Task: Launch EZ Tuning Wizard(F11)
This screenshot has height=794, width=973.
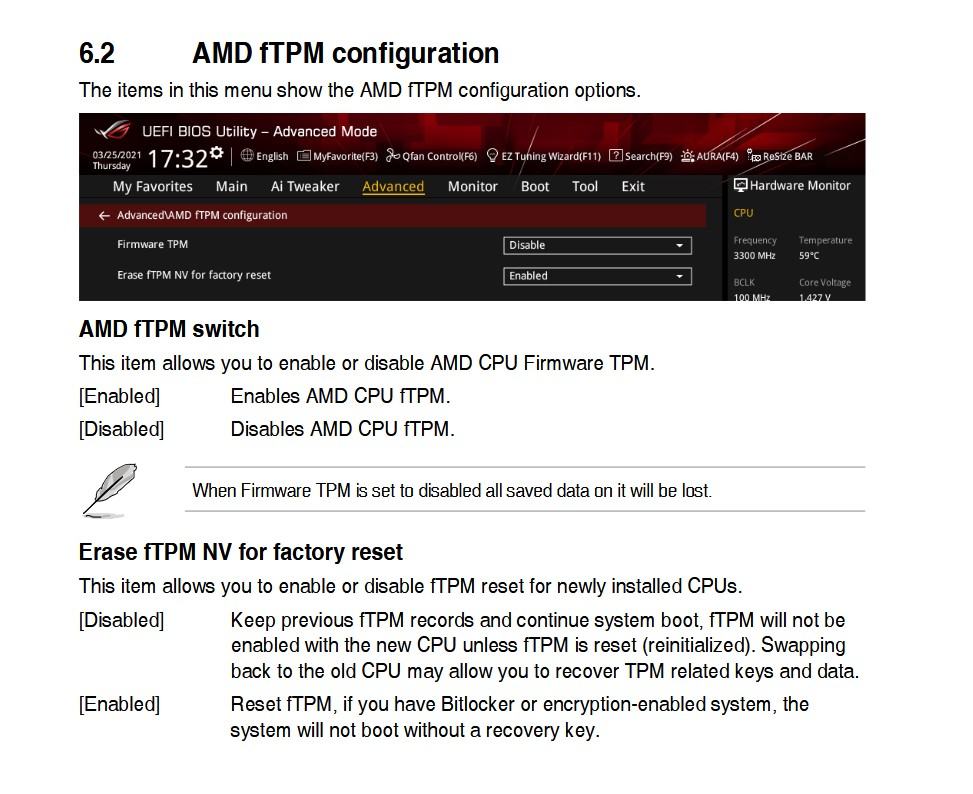Action: click(x=544, y=156)
